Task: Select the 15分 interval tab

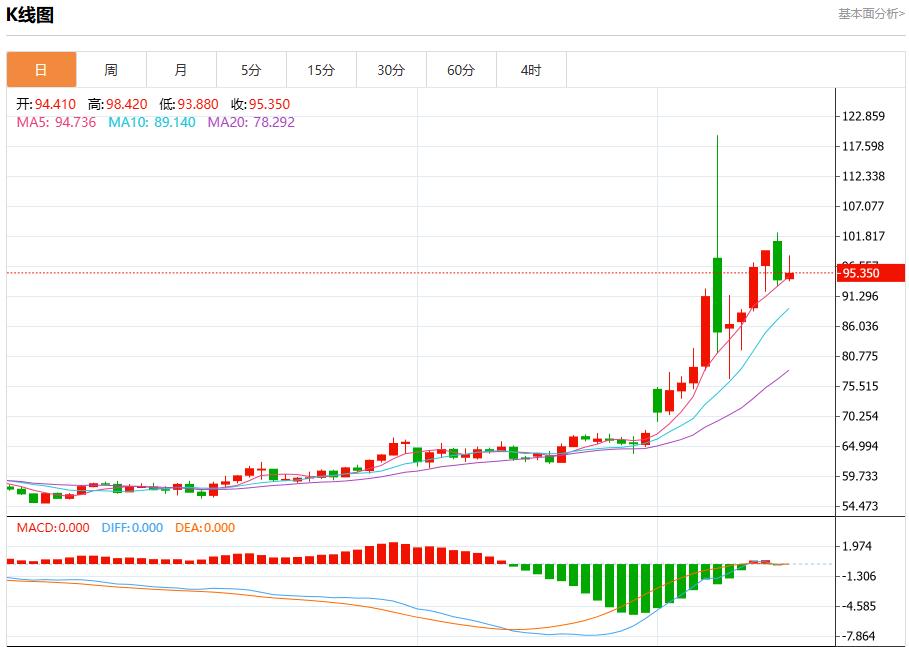Action: pyautogui.click(x=321, y=70)
